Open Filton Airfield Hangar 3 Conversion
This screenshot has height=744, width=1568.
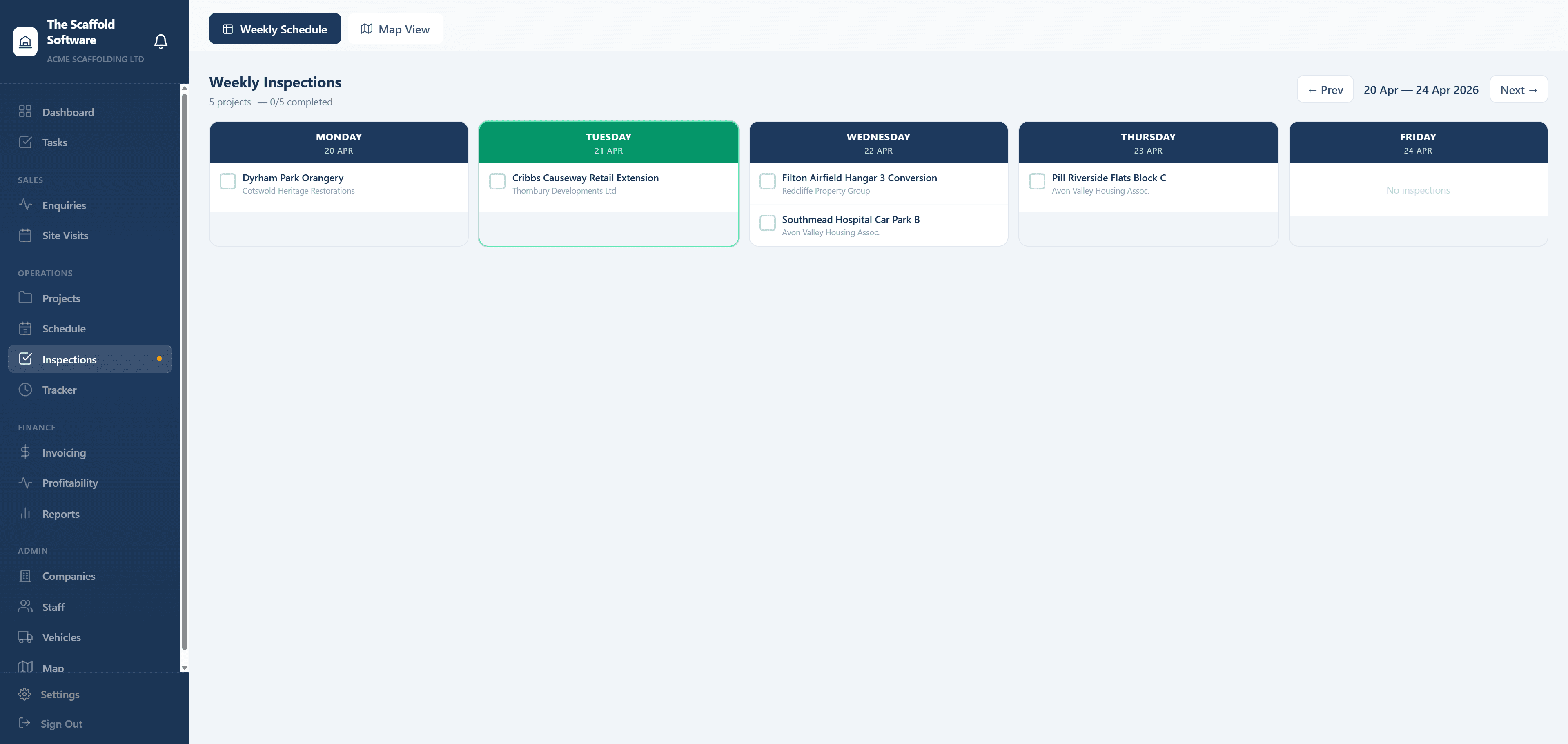coord(859,178)
